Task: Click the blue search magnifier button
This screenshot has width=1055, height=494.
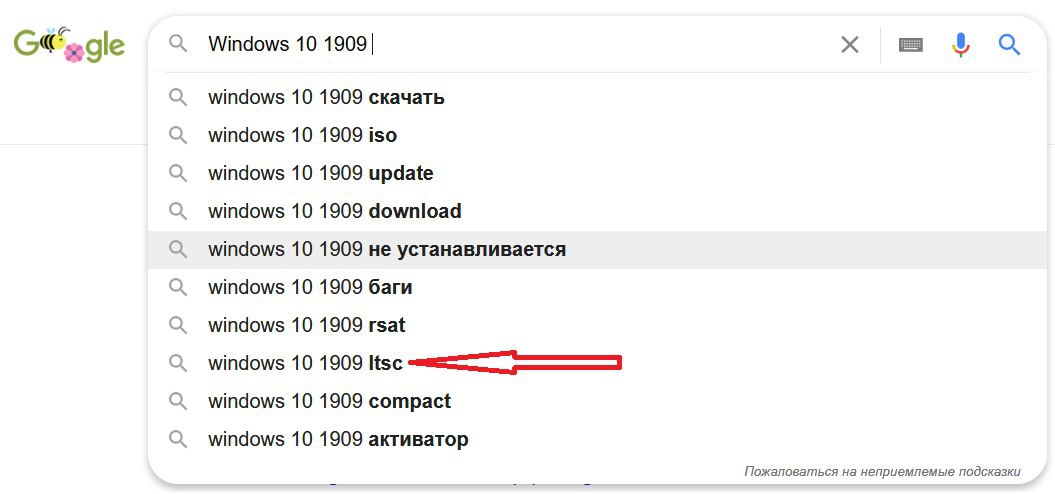Action: pos(1009,45)
